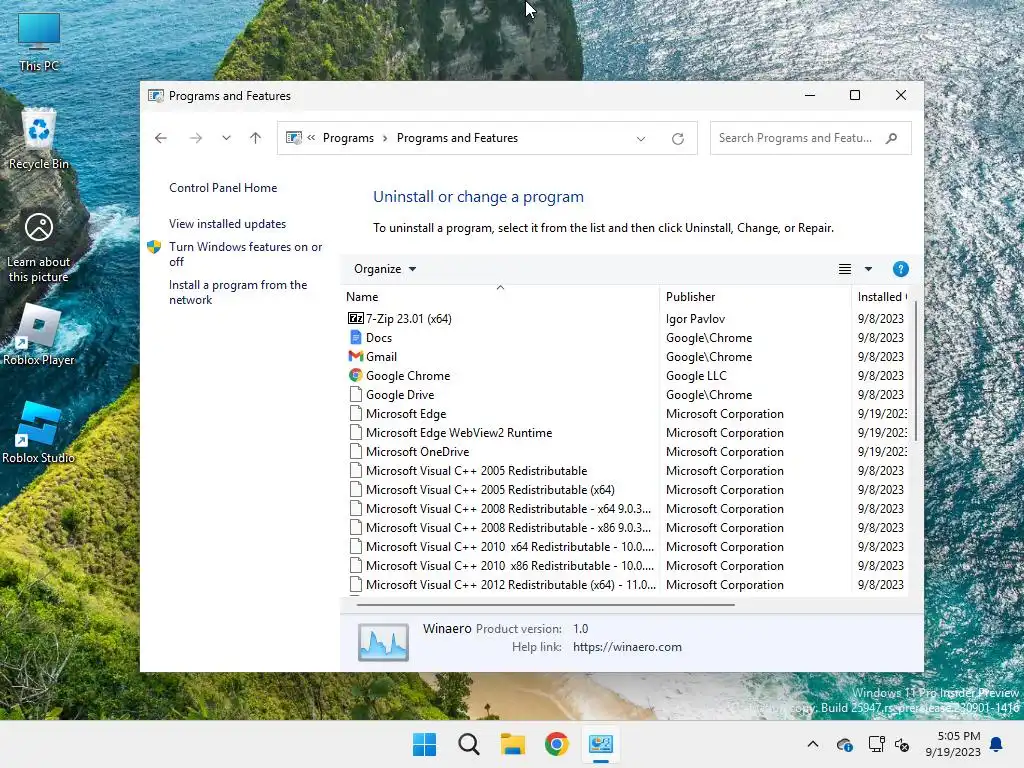The height and width of the screenshot is (768, 1024).
Task: Open recent locations chevron
Action: [226, 138]
